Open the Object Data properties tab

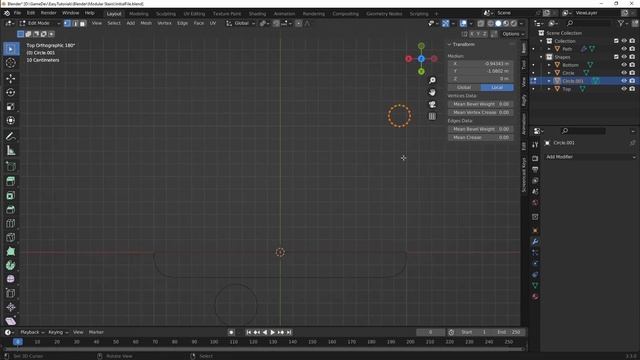click(535, 286)
